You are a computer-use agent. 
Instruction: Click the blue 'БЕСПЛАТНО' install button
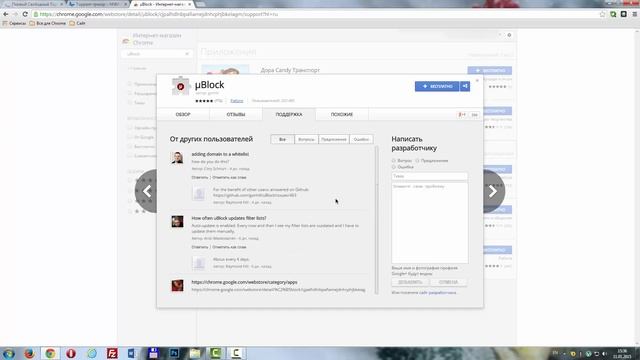tap(437, 86)
